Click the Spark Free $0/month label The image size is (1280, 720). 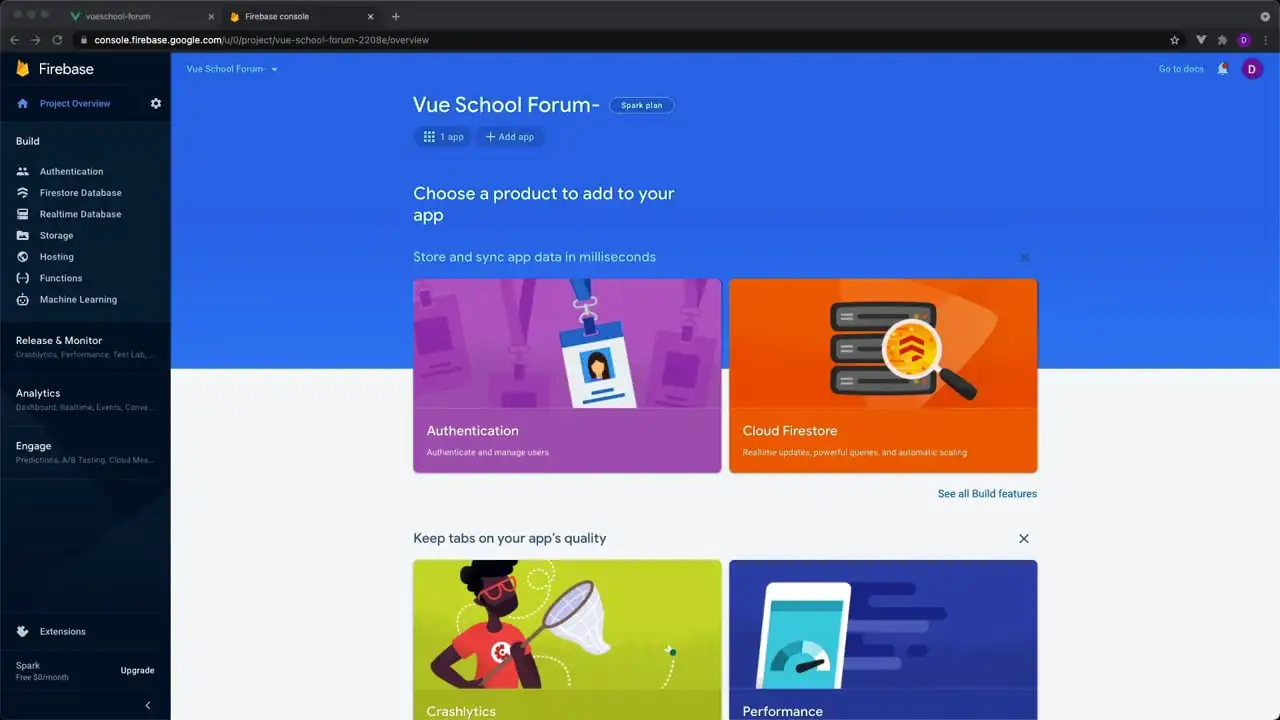42,671
